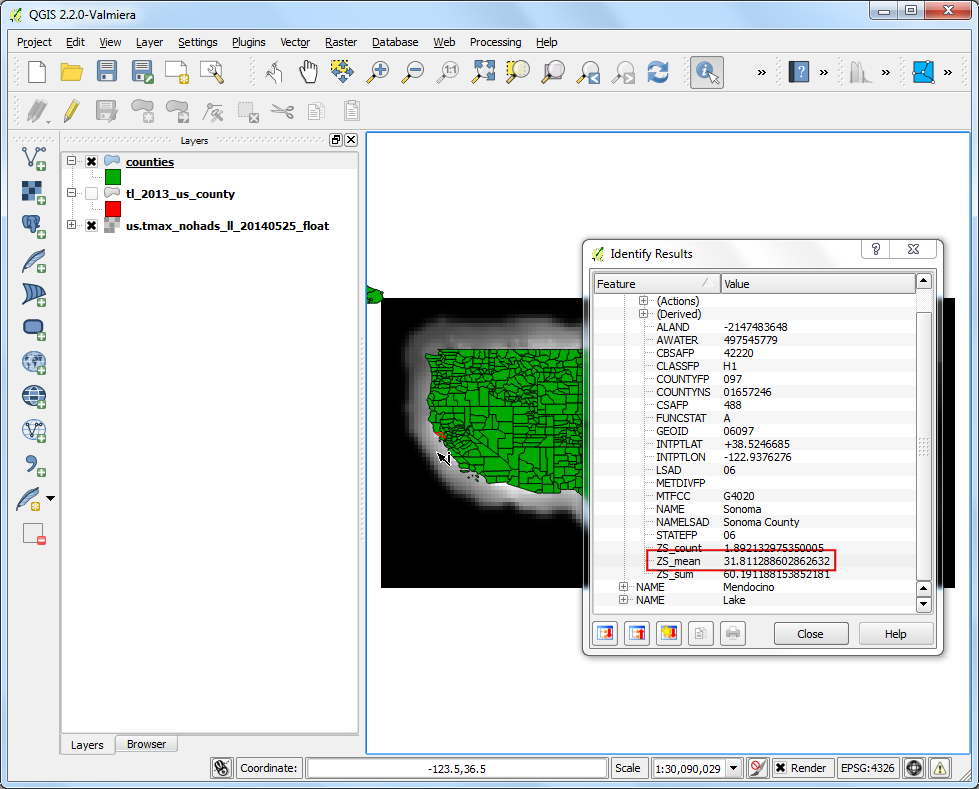Click Add PostGIS Layers elephant icon
Image resolution: width=979 pixels, height=789 pixels.
[34, 226]
